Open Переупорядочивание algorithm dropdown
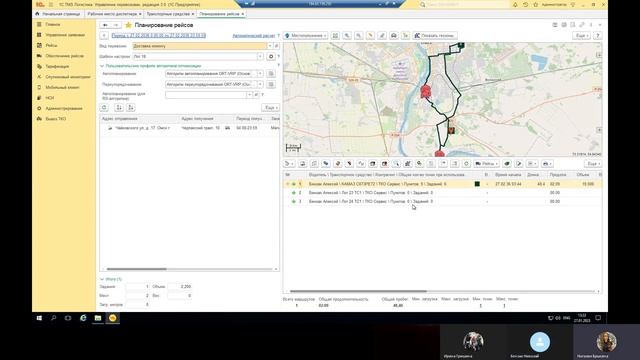This screenshot has width=640, height=360. point(260,84)
